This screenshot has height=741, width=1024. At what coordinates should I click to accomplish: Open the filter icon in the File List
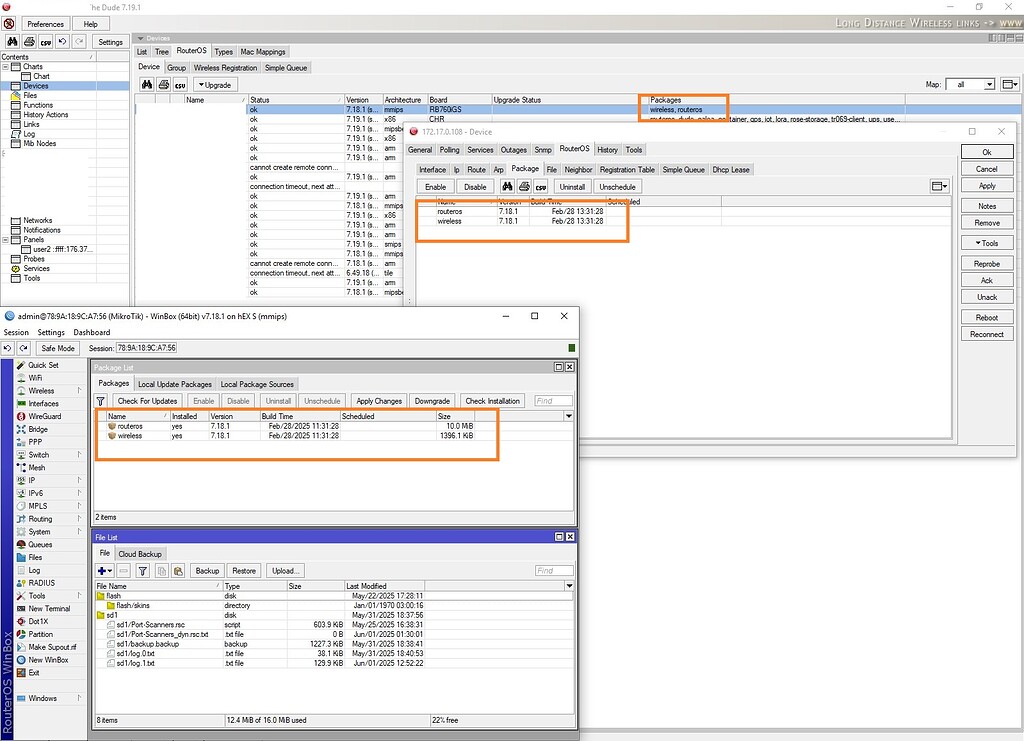(x=143, y=571)
